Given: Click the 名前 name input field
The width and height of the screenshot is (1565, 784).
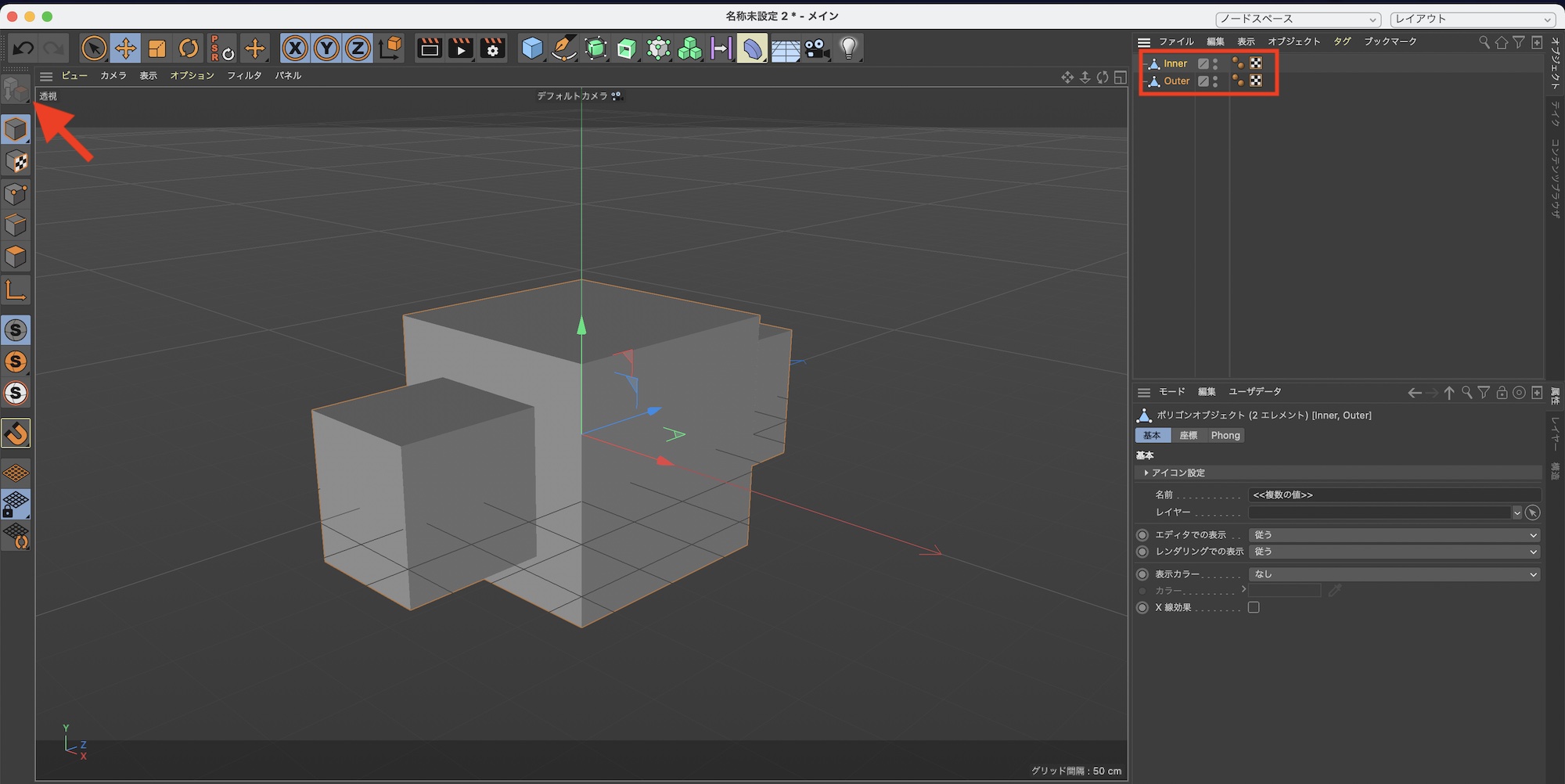Looking at the screenshot, I should click(x=1394, y=495).
